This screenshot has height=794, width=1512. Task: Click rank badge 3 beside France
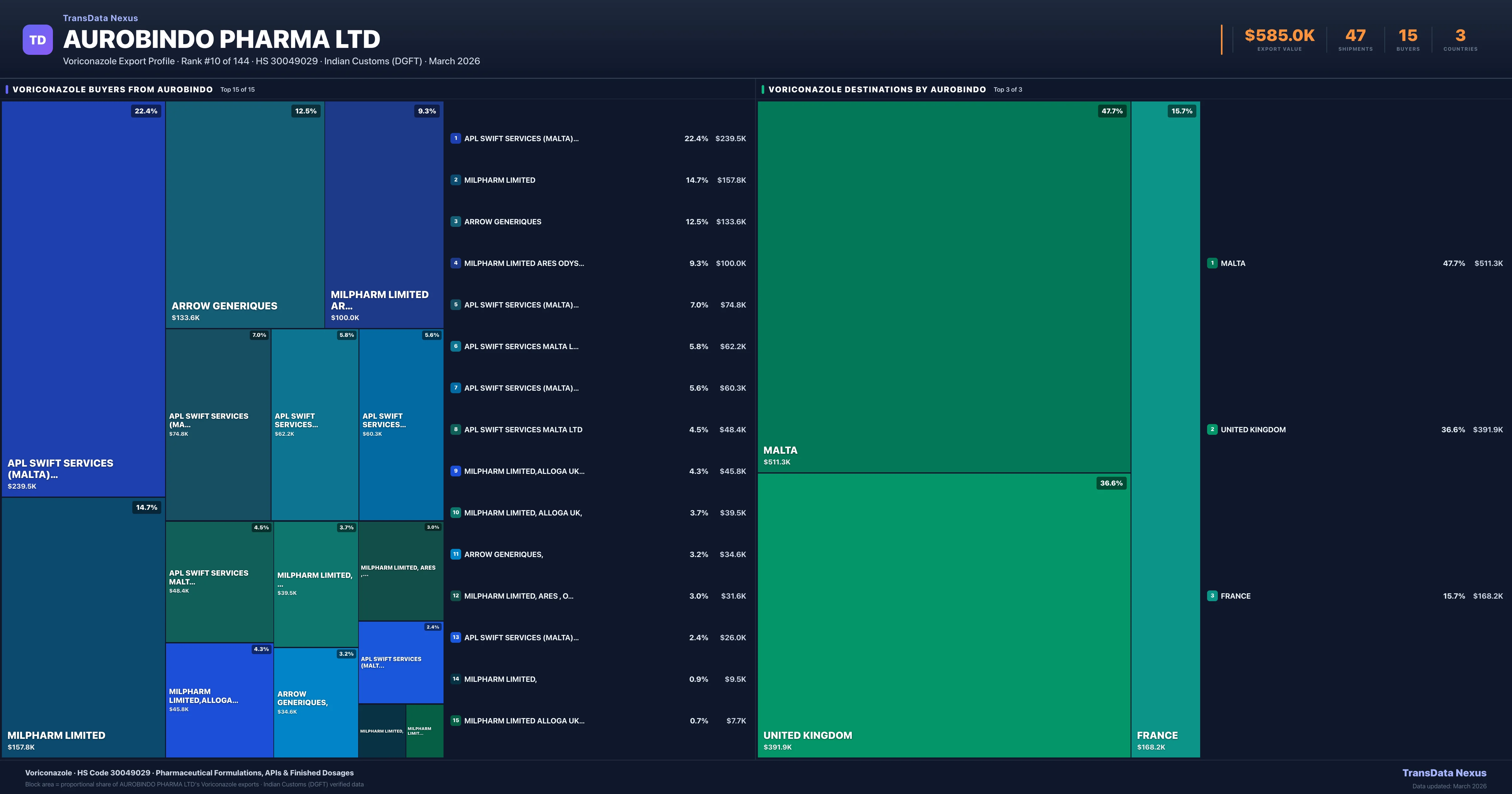1212,595
